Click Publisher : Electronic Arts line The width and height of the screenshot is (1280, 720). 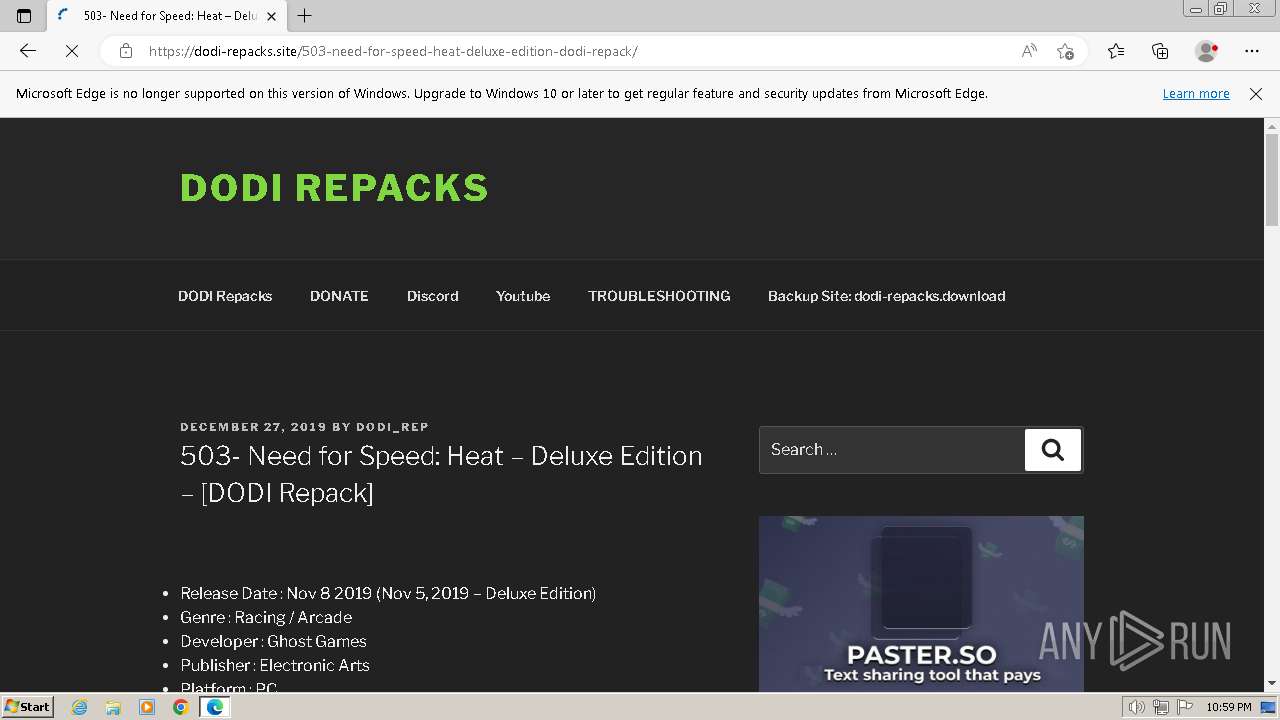tap(275, 665)
